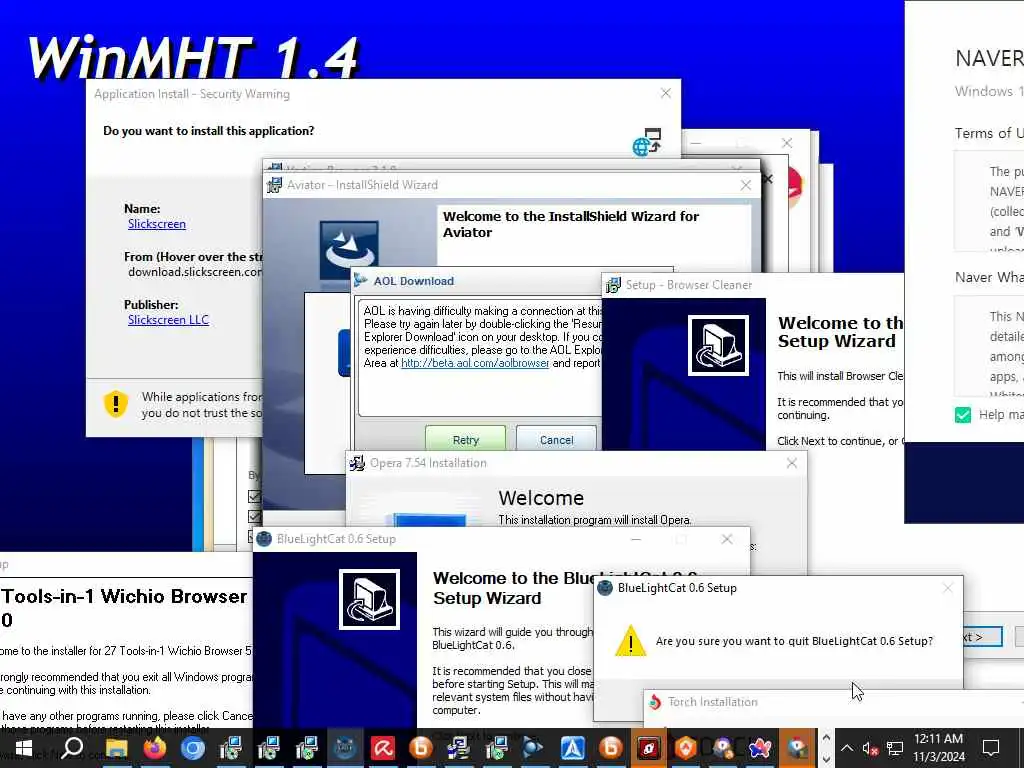The image size is (1024, 768).
Task: Open the notification center icon
Action: (991, 748)
